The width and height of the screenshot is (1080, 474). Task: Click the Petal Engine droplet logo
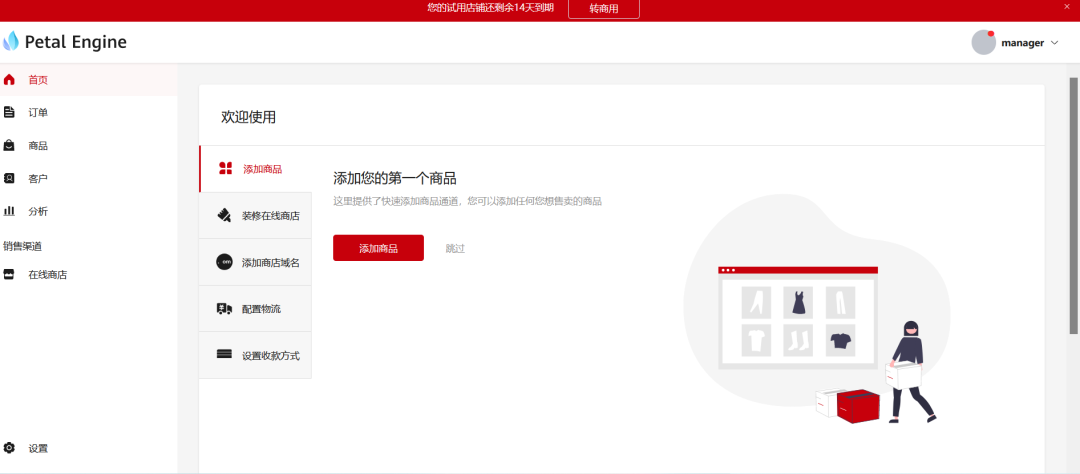[x=10, y=41]
